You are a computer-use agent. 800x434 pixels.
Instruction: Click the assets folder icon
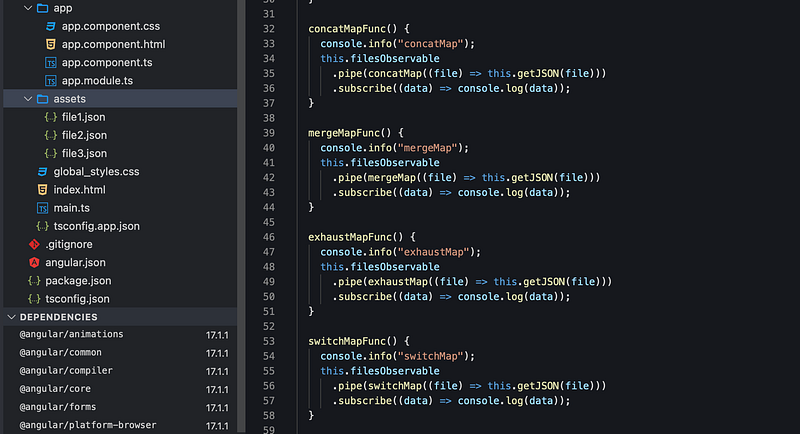pyautogui.click(x=43, y=99)
